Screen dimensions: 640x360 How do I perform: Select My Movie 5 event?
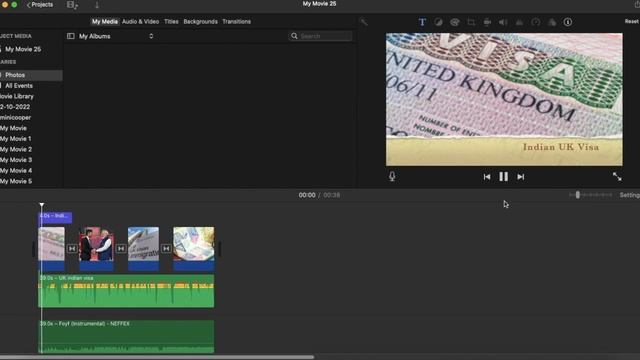click(16, 181)
